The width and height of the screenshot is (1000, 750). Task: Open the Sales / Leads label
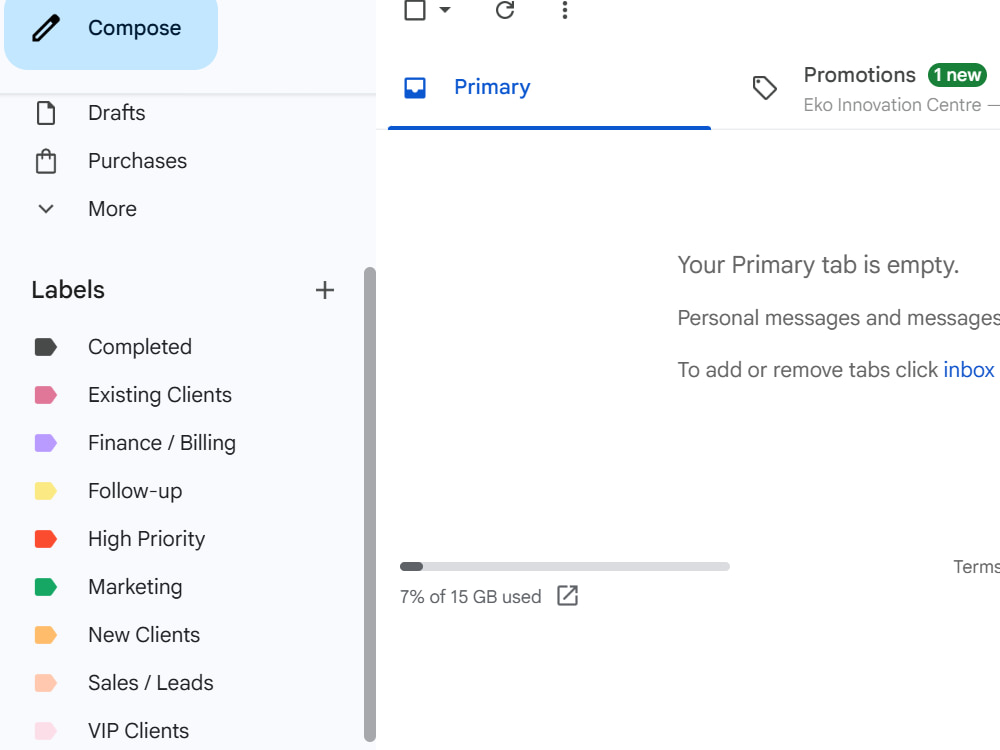click(151, 682)
